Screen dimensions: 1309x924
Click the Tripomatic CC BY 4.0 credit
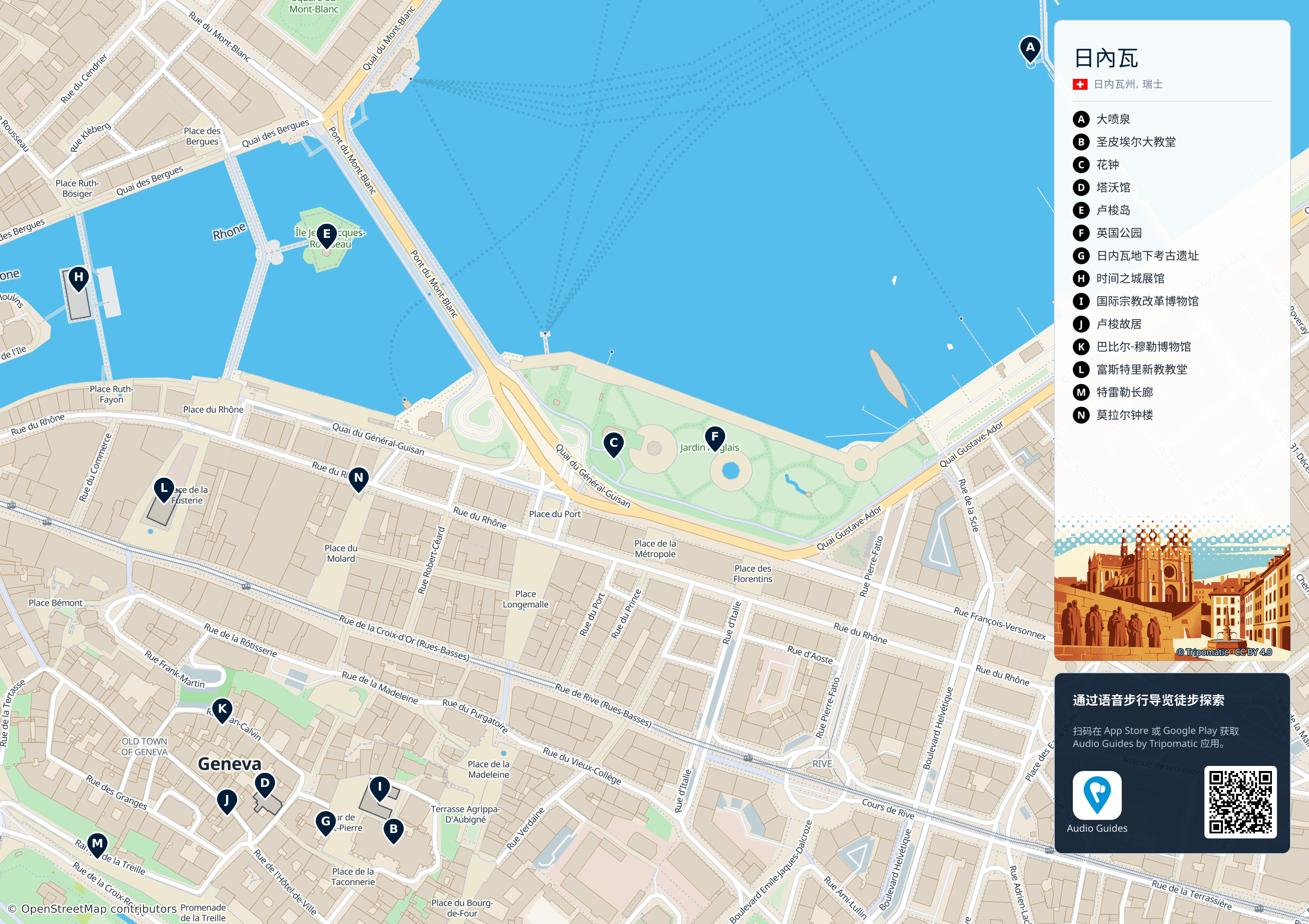(1223, 652)
